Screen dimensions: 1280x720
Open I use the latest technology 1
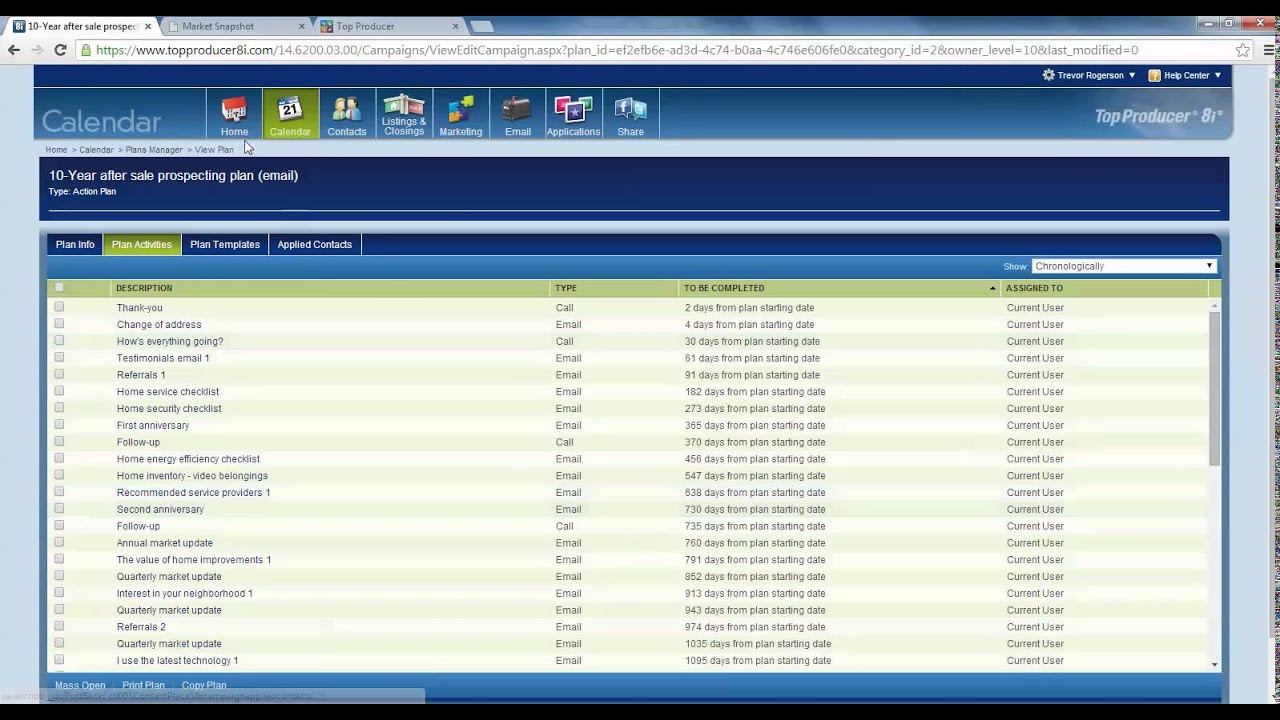click(177, 661)
